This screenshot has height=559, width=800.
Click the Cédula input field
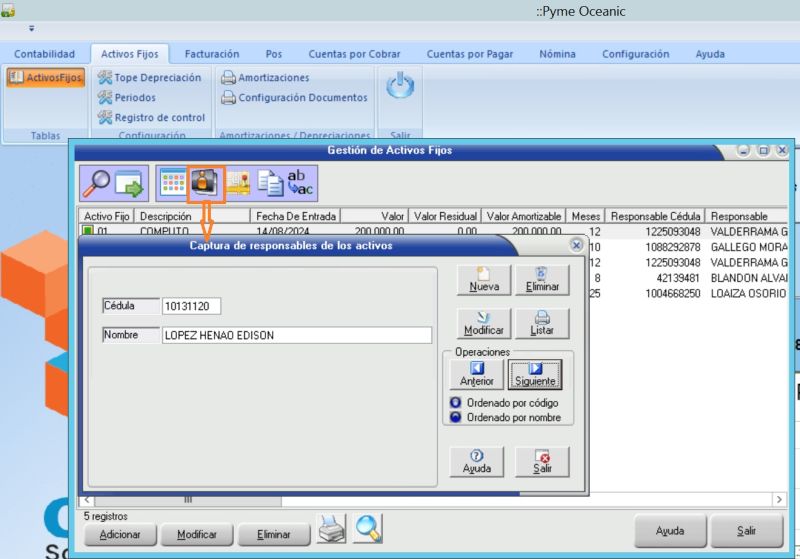(x=192, y=306)
